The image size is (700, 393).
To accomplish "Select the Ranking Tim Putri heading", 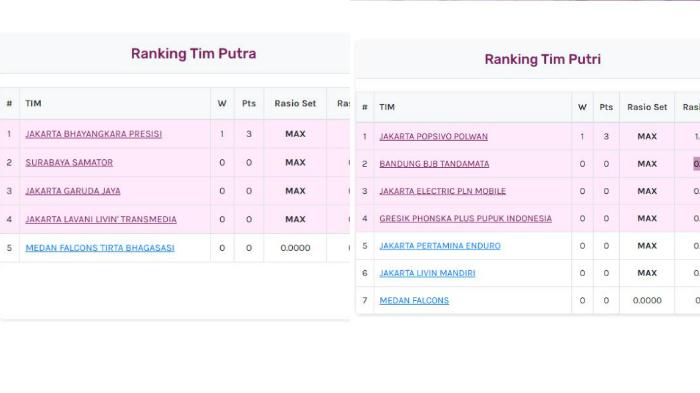I will [x=542, y=59].
